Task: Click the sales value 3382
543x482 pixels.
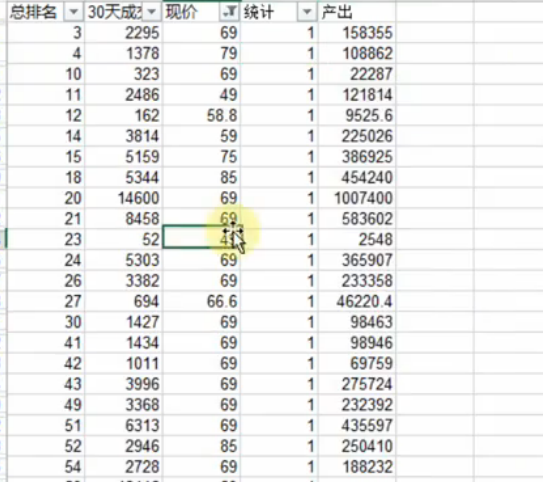Action: pos(123,281)
